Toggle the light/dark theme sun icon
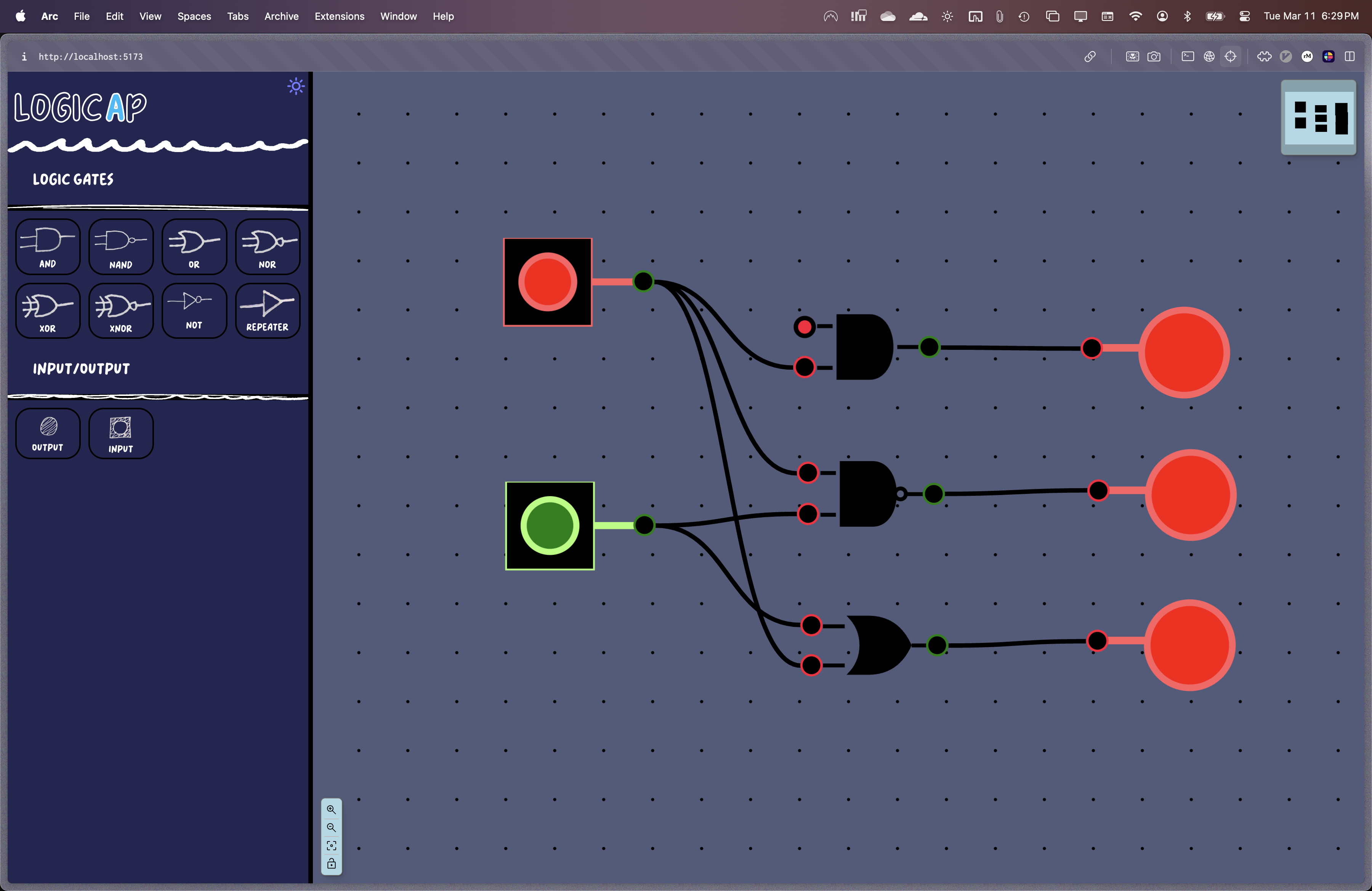 point(296,87)
